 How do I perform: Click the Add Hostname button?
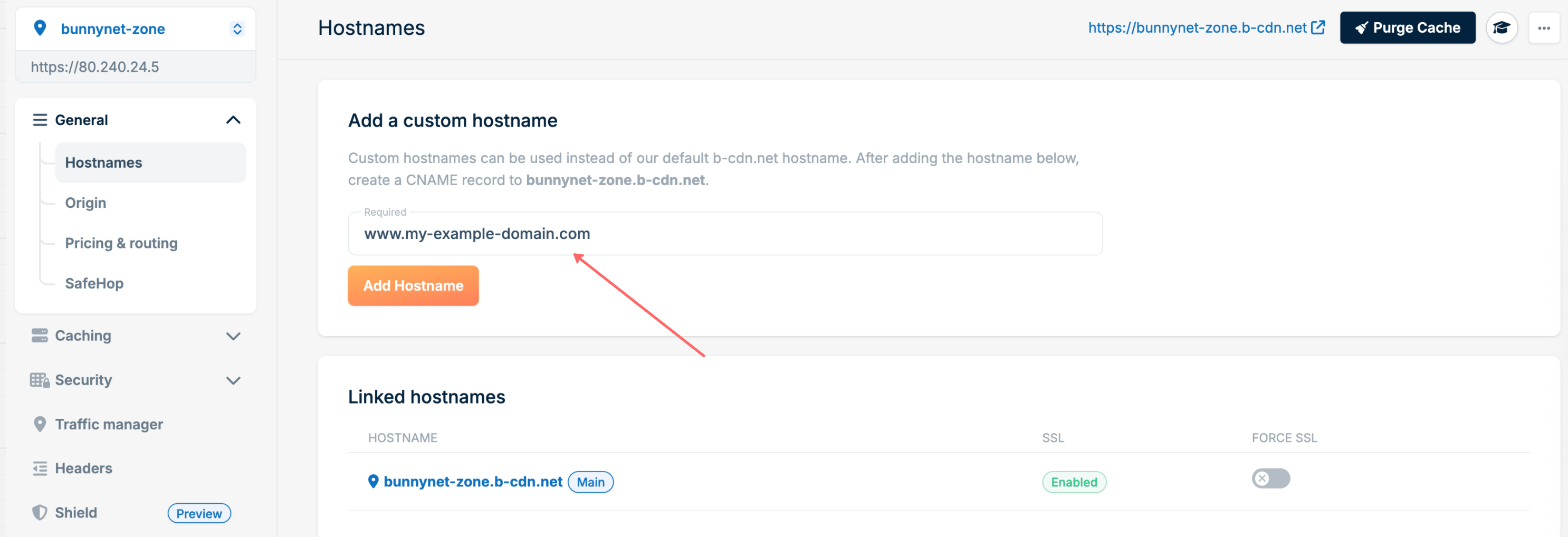[x=413, y=285]
